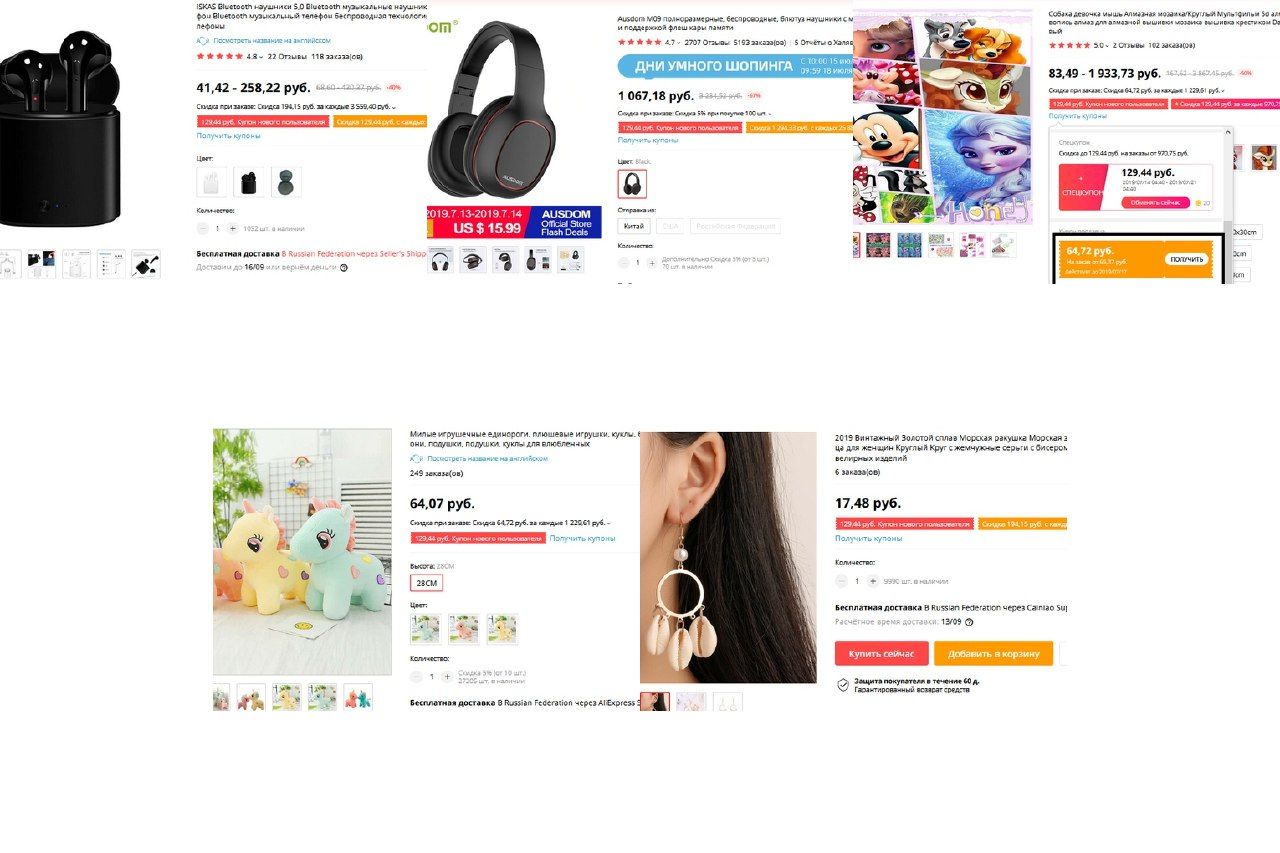Click the orange 'ПОЛУЧИТЬ' coupon button
Screen dimensions: 1280x853
pyautogui.click(x=1187, y=259)
